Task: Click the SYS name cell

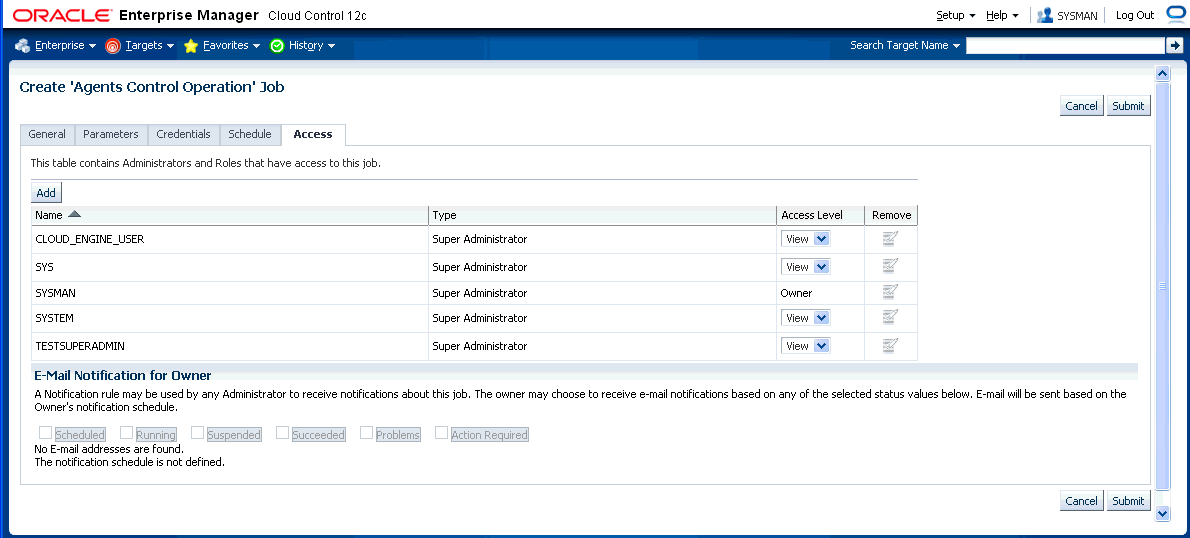Action: tap(230, 267)
